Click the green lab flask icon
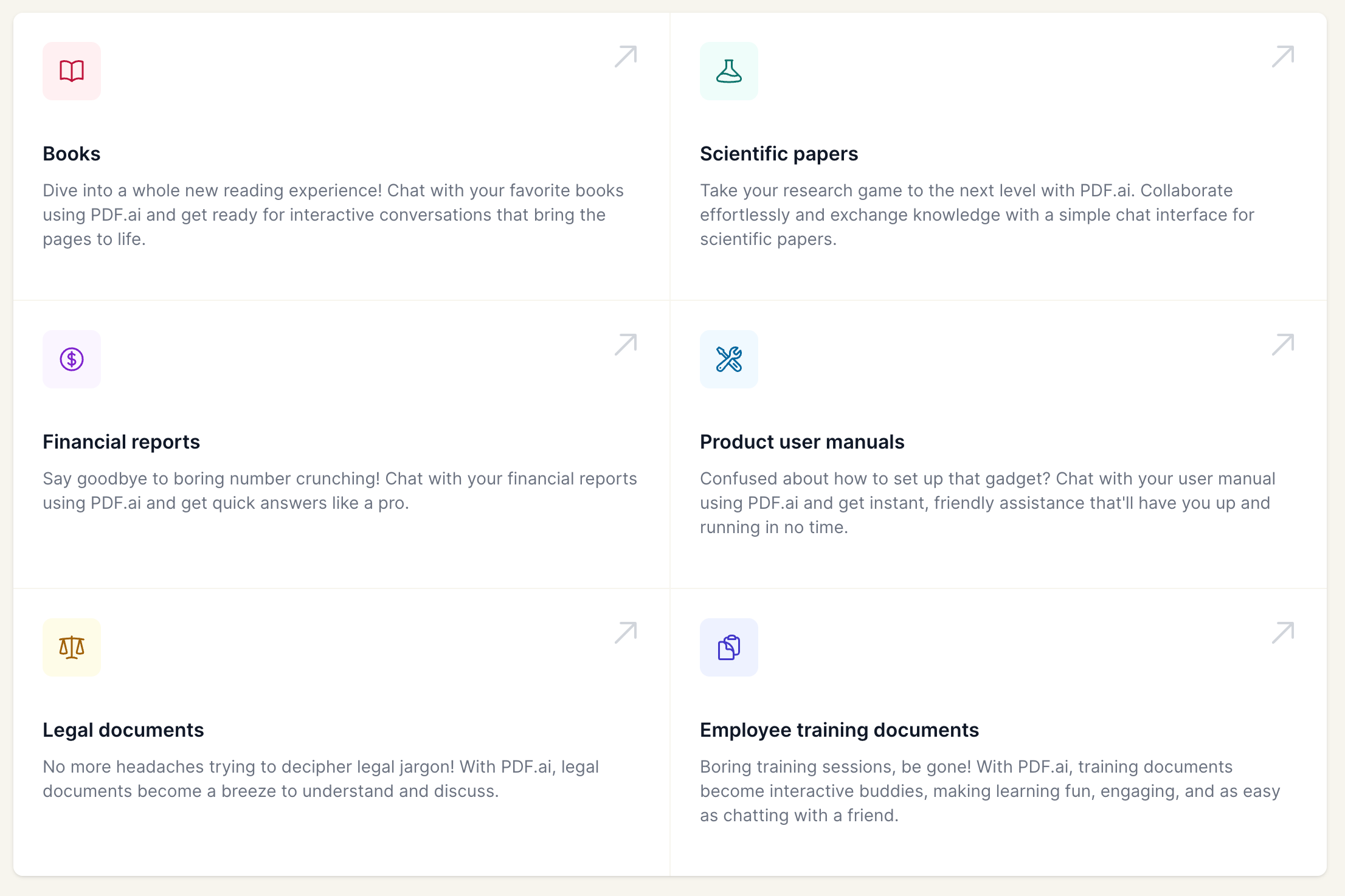This screenshot has height=896, width=1345. (x=728, y=71)
